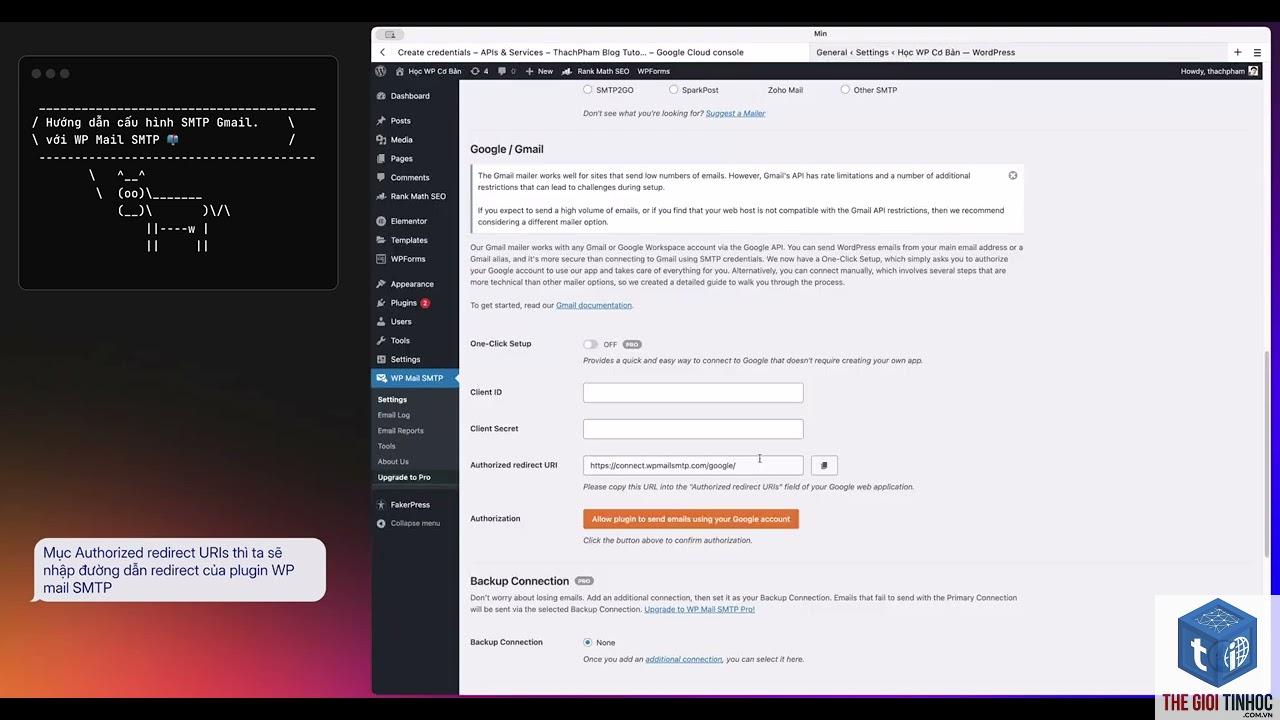Open the Tools menu in the sidebar
The width and height of the screenshot is (1280, 720).
pyautogui.click(x=400, y=341)
